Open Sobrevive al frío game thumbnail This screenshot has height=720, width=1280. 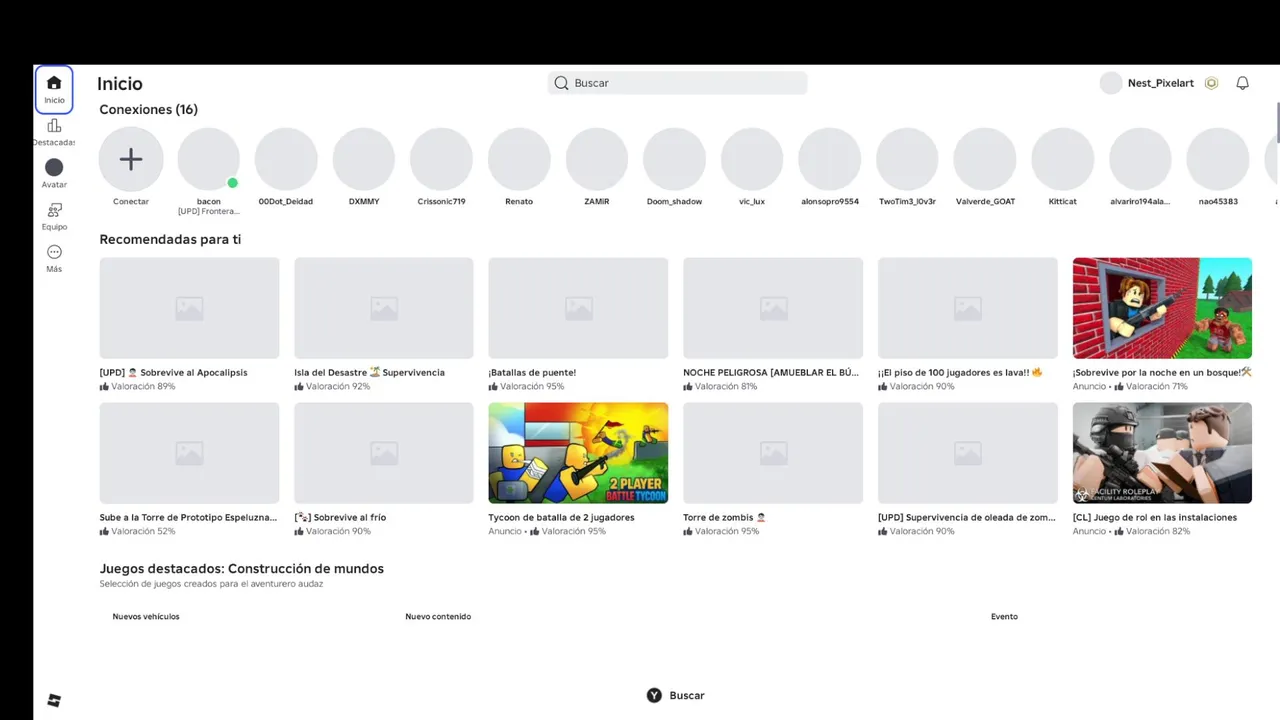[384, 453]
